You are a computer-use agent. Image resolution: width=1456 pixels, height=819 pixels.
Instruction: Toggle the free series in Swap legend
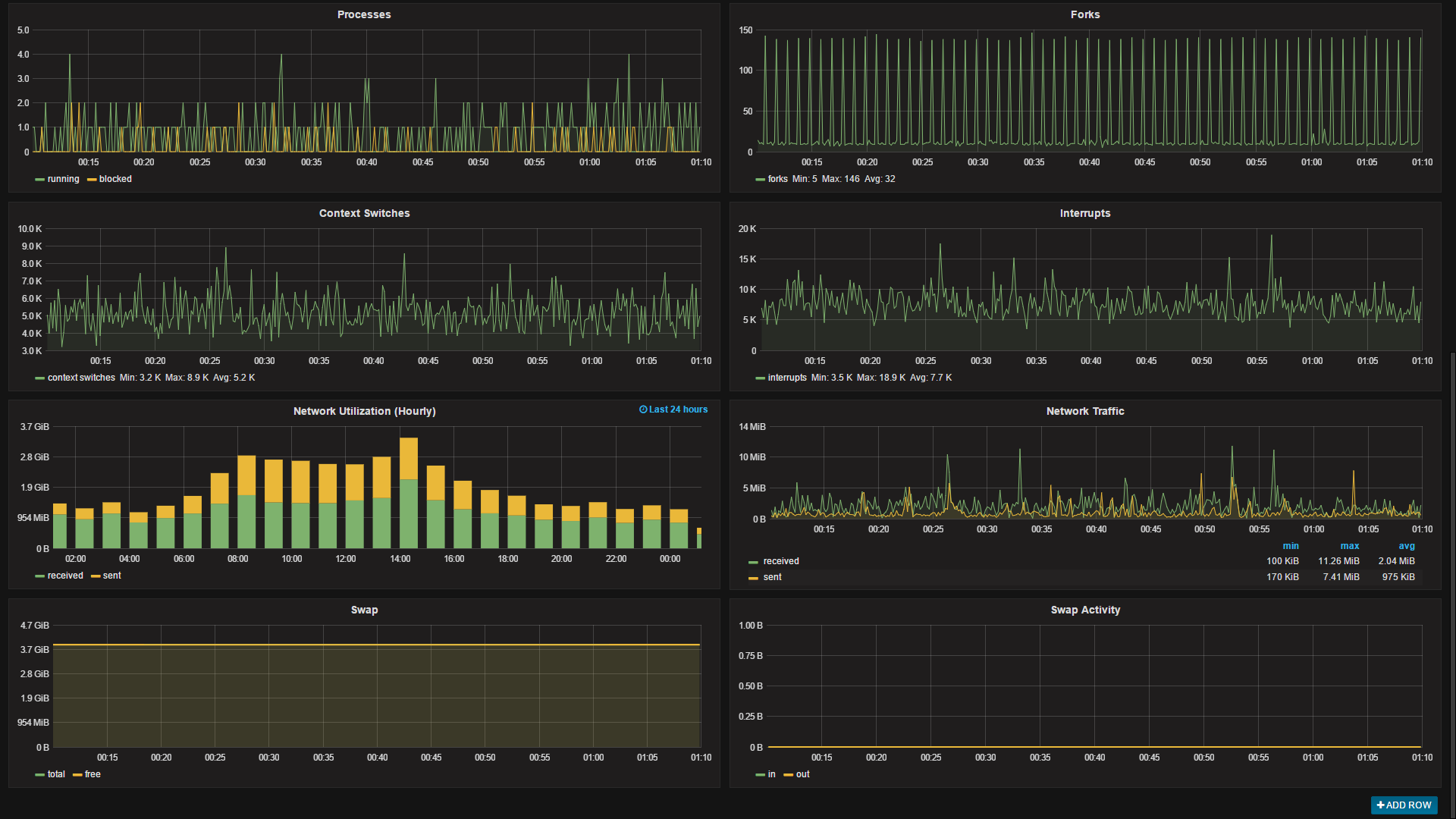93,774
